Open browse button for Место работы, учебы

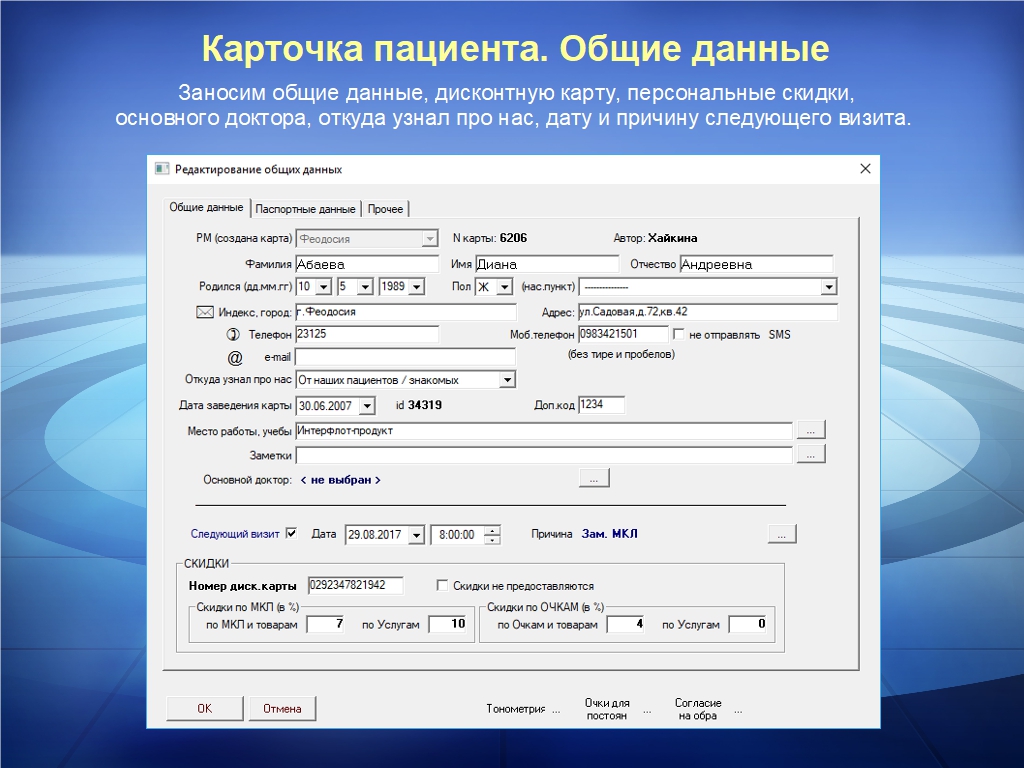(x=811, y=430)
